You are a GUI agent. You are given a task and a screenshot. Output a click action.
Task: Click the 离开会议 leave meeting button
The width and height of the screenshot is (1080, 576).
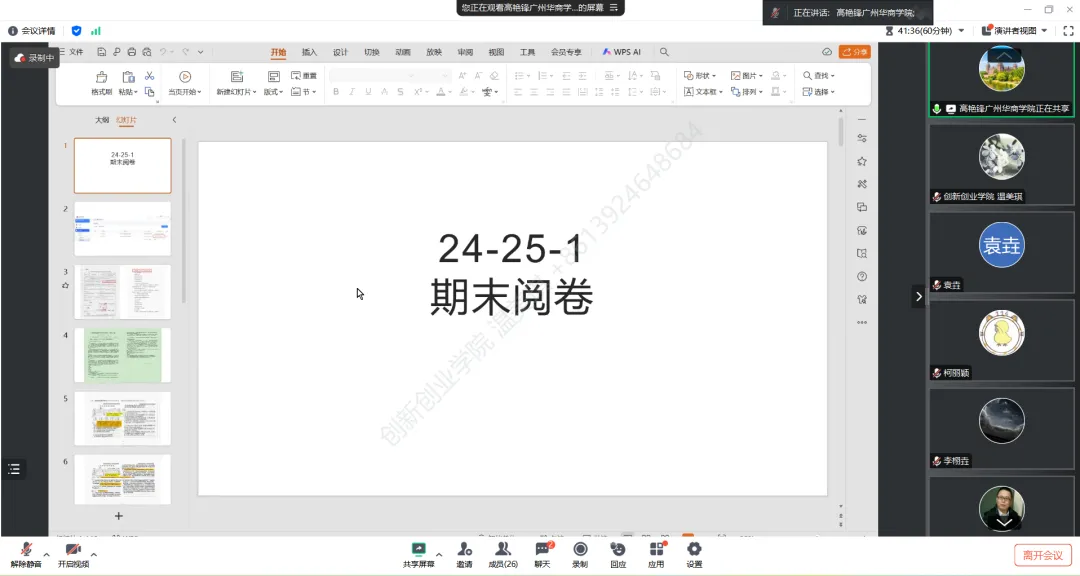(x=1045, y=554)
